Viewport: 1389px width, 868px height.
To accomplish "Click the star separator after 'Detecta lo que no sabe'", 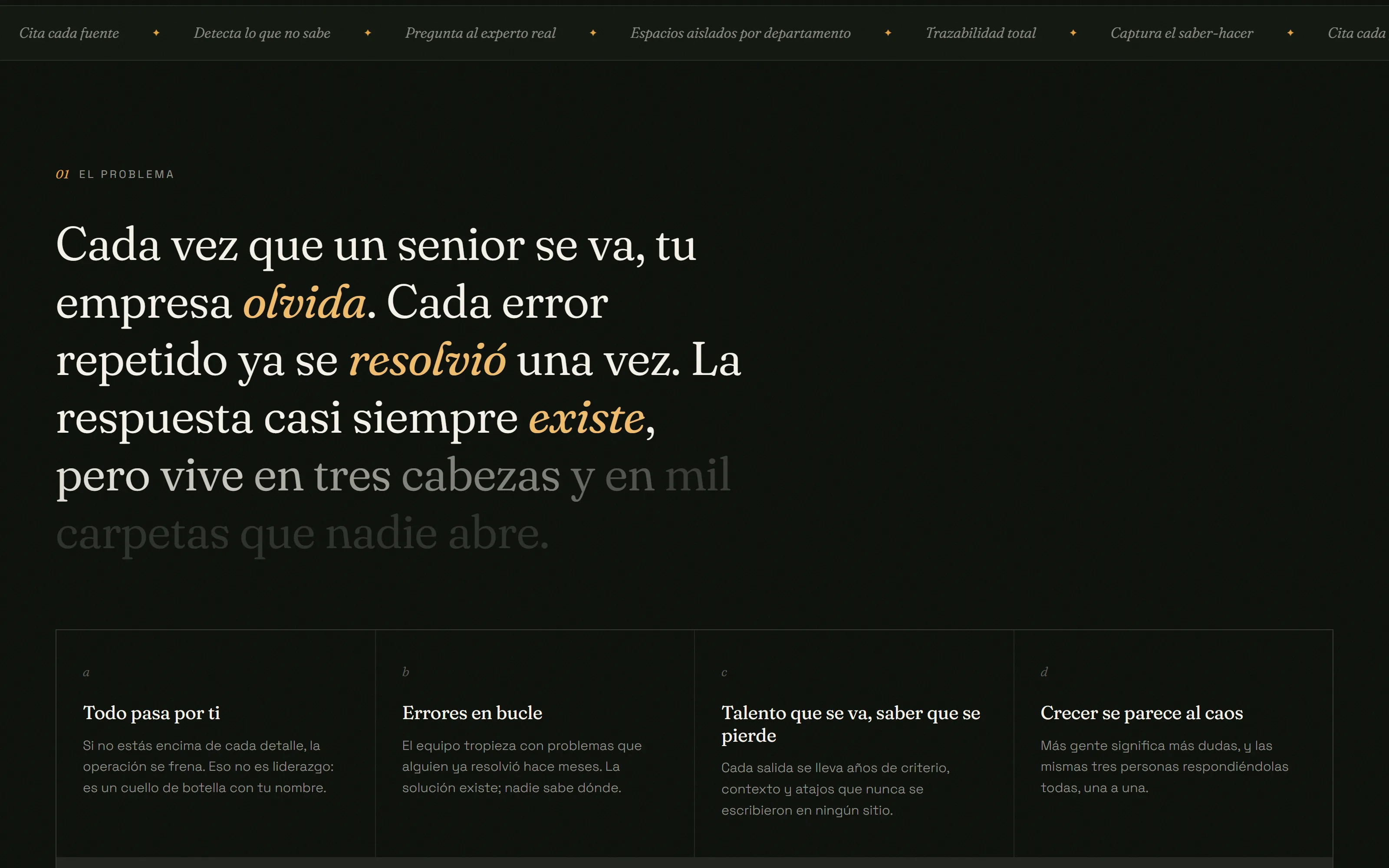I will [368, 33].
